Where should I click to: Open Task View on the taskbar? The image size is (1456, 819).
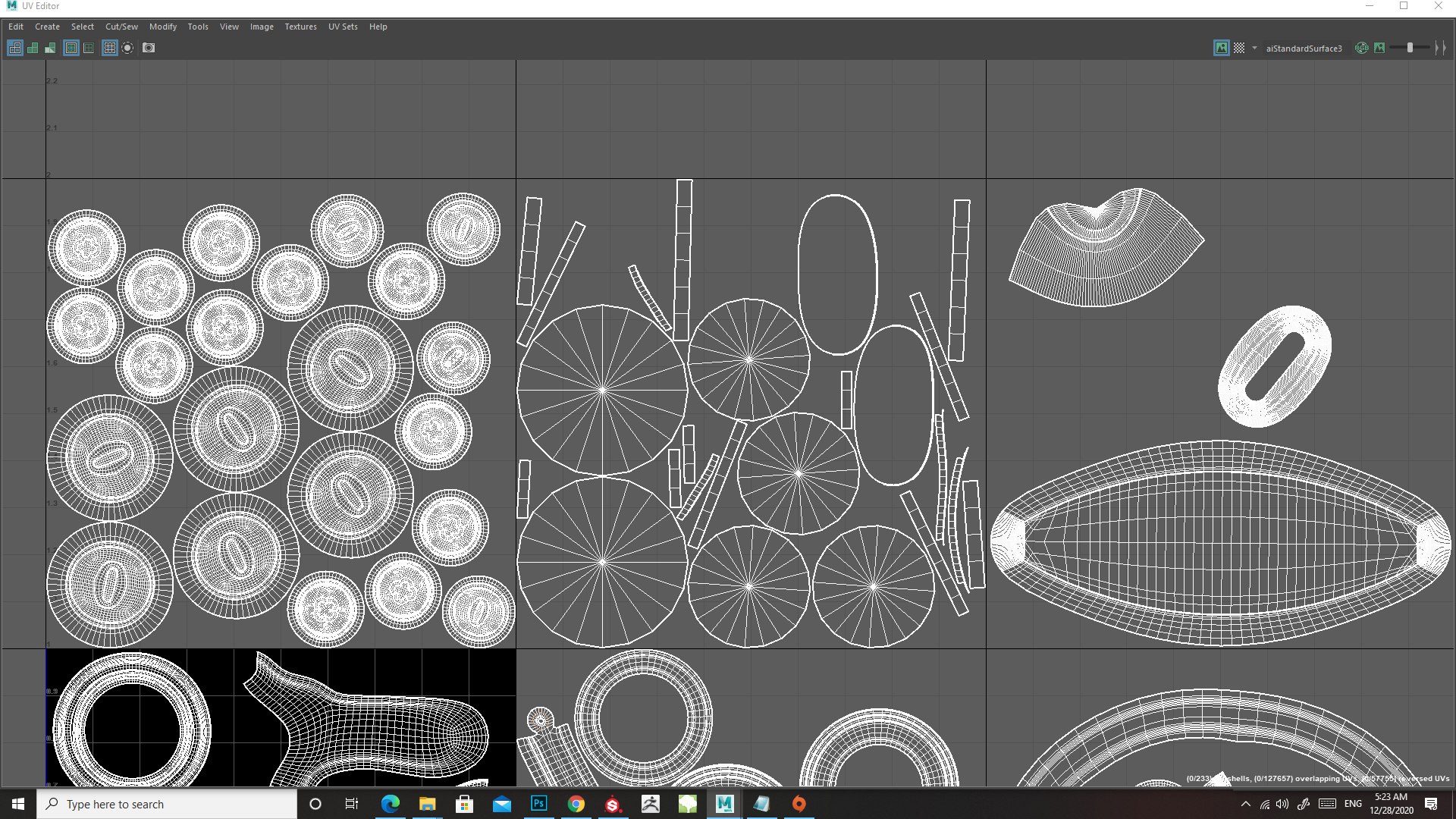(x=352, y=804)
